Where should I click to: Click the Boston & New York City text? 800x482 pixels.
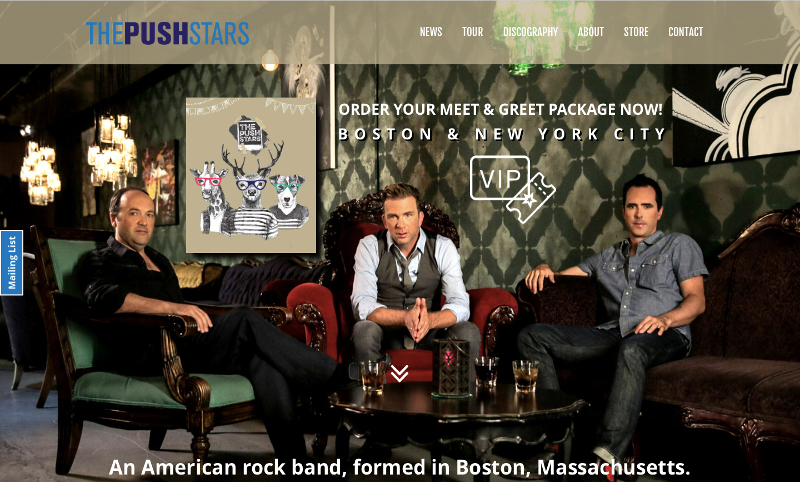502,134
